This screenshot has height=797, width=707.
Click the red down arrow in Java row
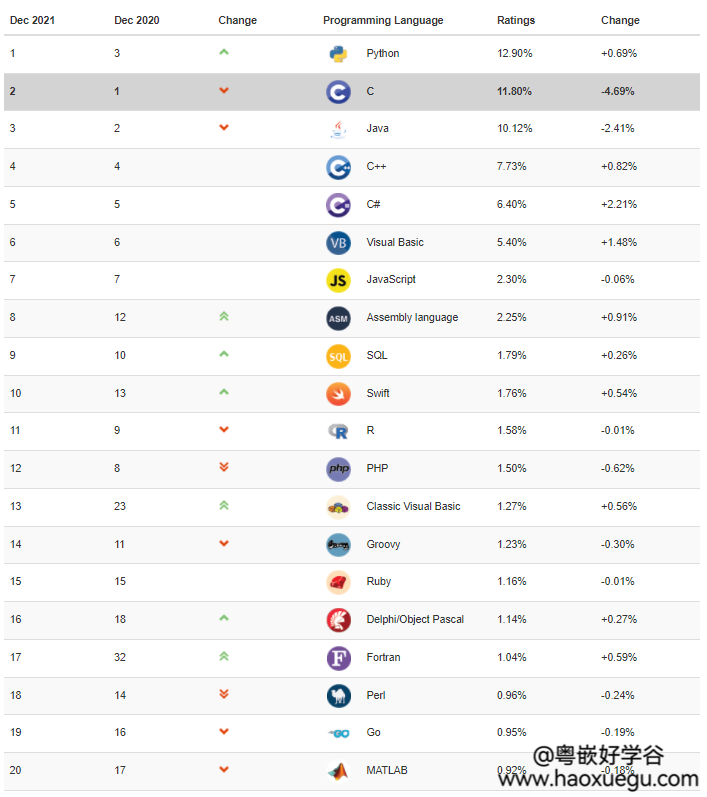224,128
